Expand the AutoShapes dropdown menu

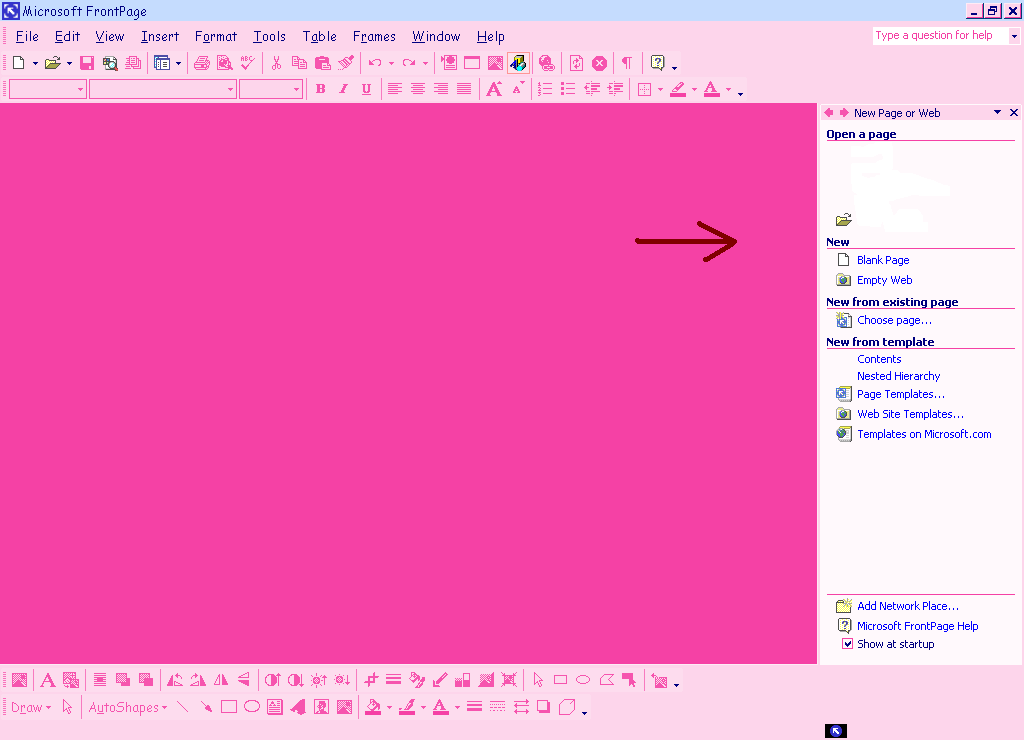[128, 707]
